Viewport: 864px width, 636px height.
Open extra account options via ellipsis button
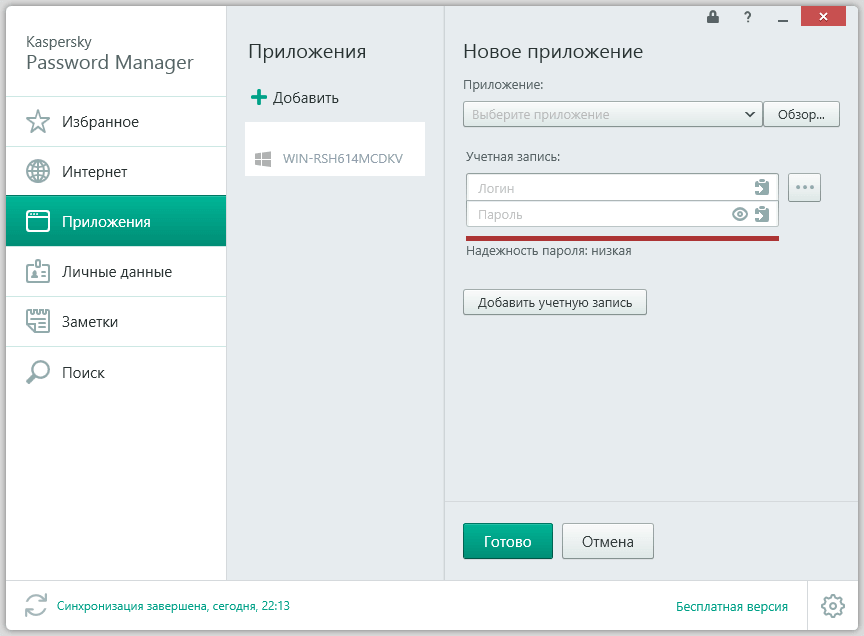804,187
